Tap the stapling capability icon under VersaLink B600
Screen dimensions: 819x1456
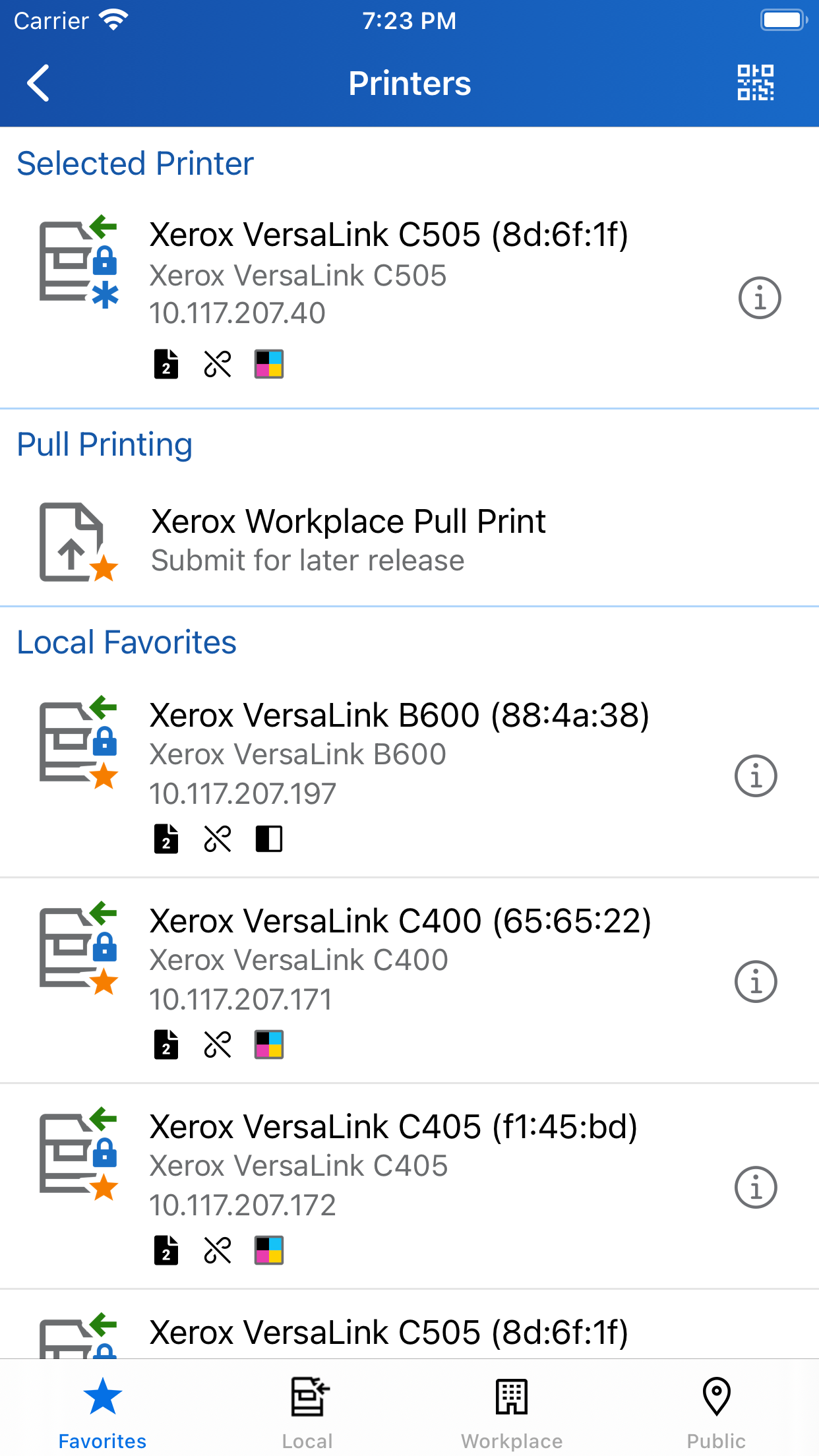pos(217,839)
